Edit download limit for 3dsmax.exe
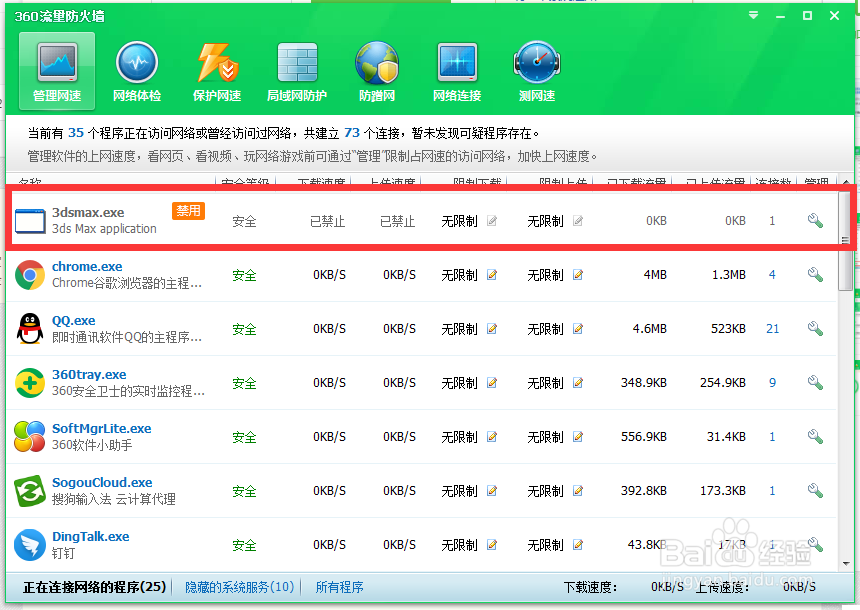860x610 pixels. point(492,221)
